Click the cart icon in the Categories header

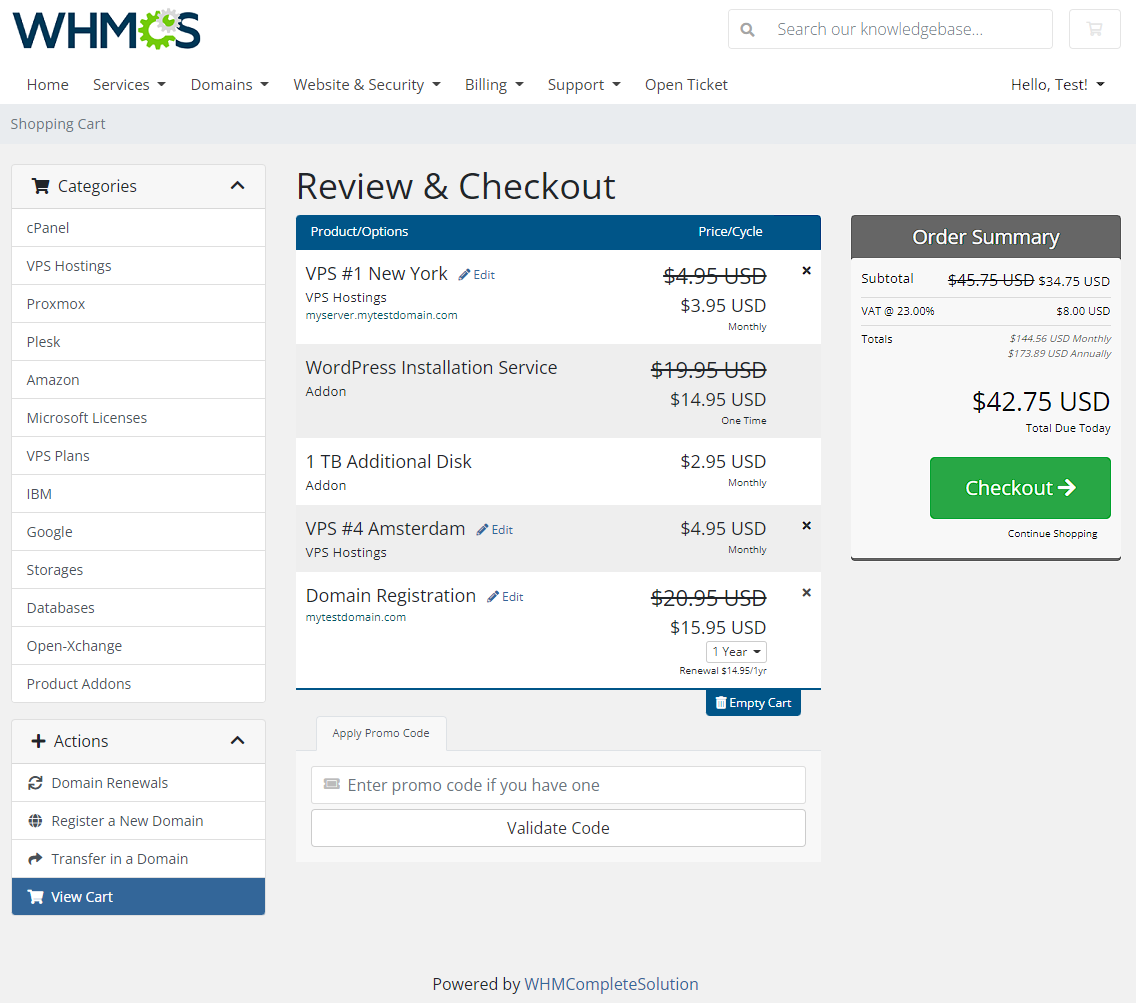tap(41, 186)
